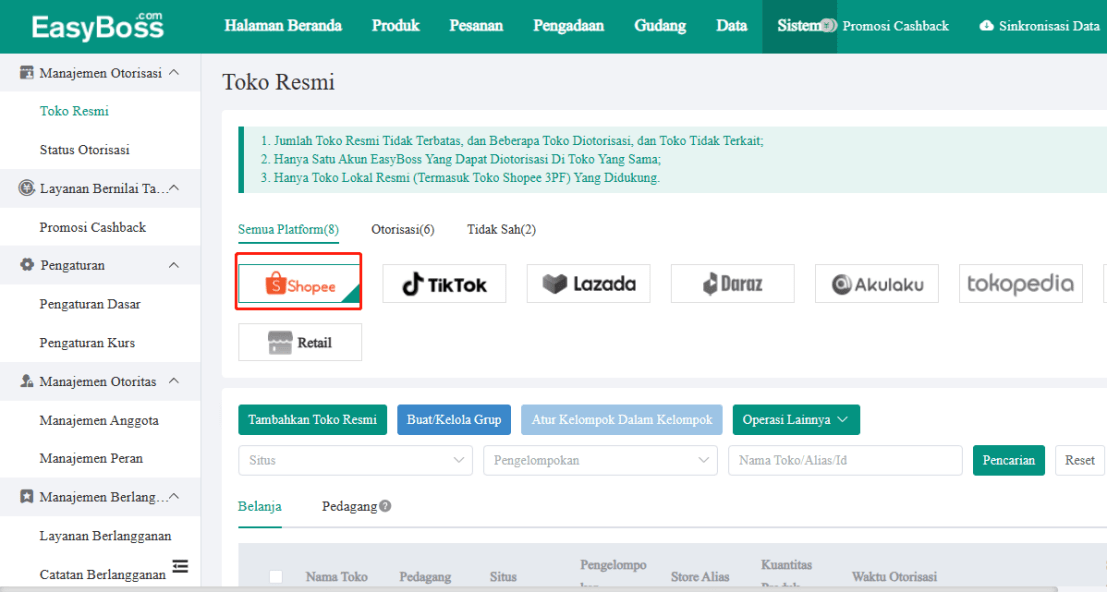Click the Promosi Cashback coin icon

tap(829, 26)
